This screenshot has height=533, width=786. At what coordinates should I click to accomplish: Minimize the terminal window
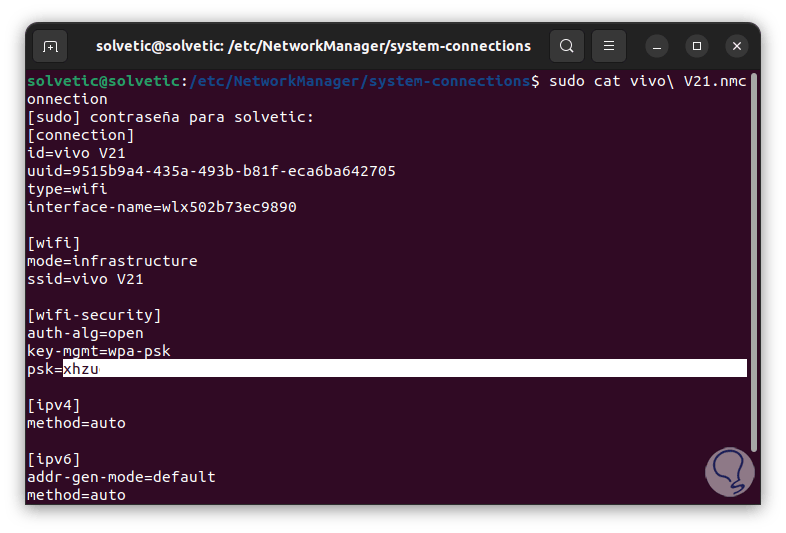[657, 46]
